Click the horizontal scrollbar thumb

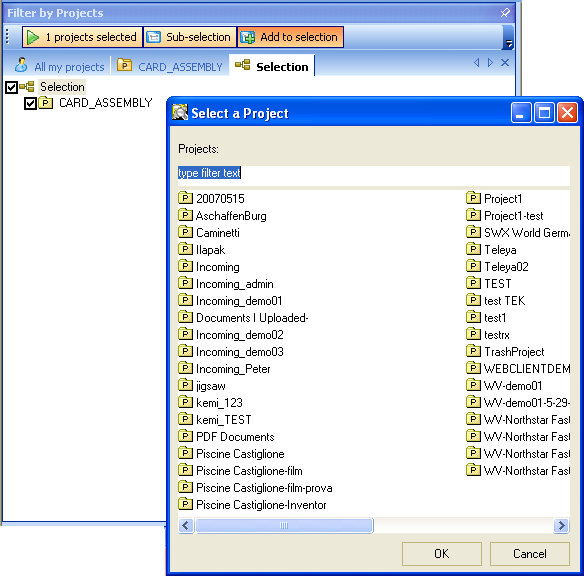click(x=284, y=526)
